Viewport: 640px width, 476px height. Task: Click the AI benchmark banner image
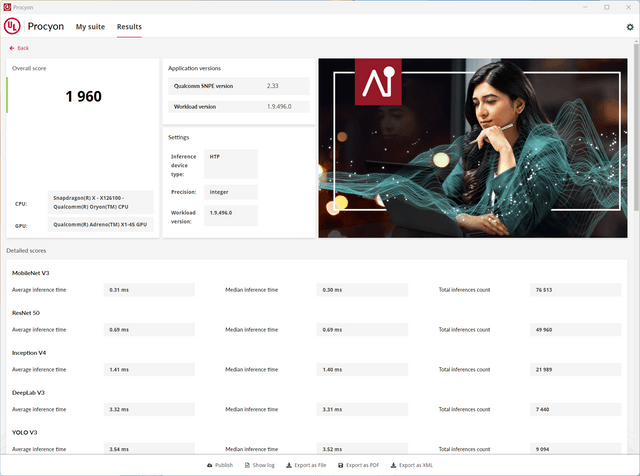[473, 148]
